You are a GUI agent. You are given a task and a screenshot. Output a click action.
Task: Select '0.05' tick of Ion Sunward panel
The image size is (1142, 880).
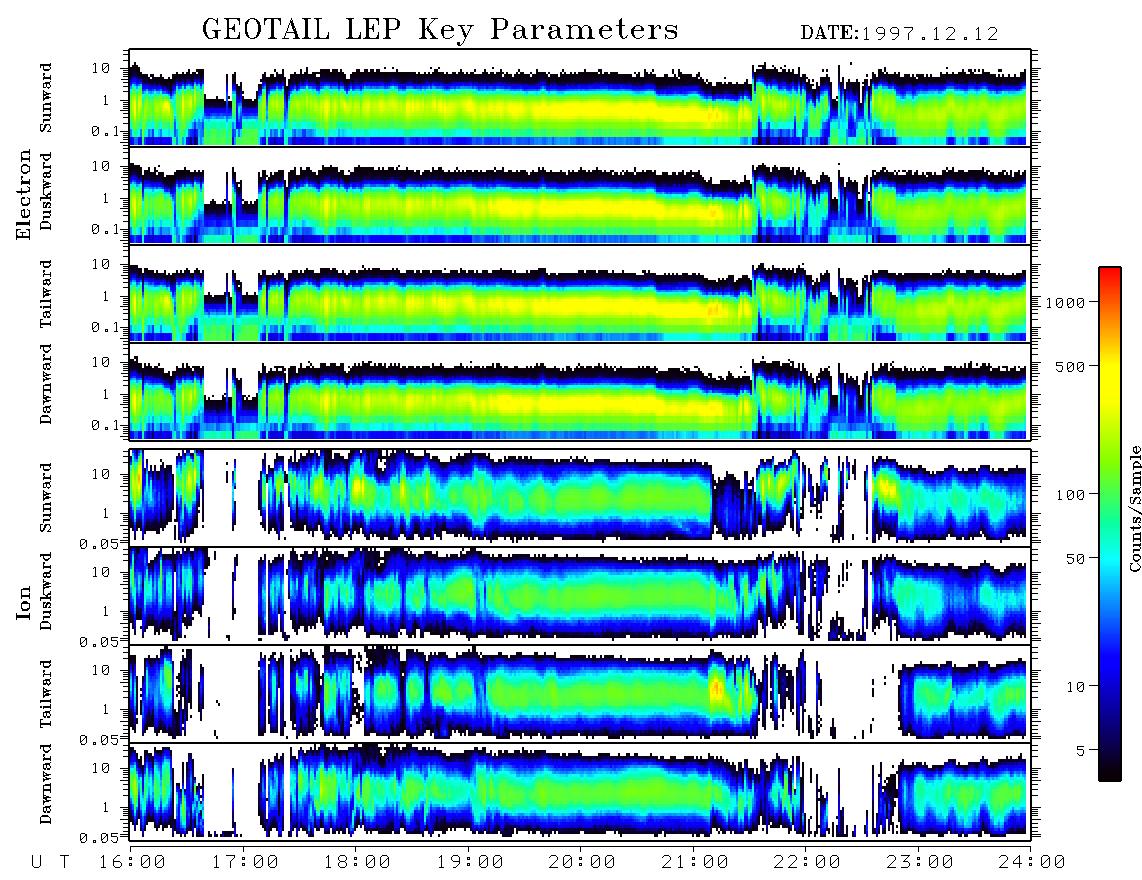pos(99,543)
